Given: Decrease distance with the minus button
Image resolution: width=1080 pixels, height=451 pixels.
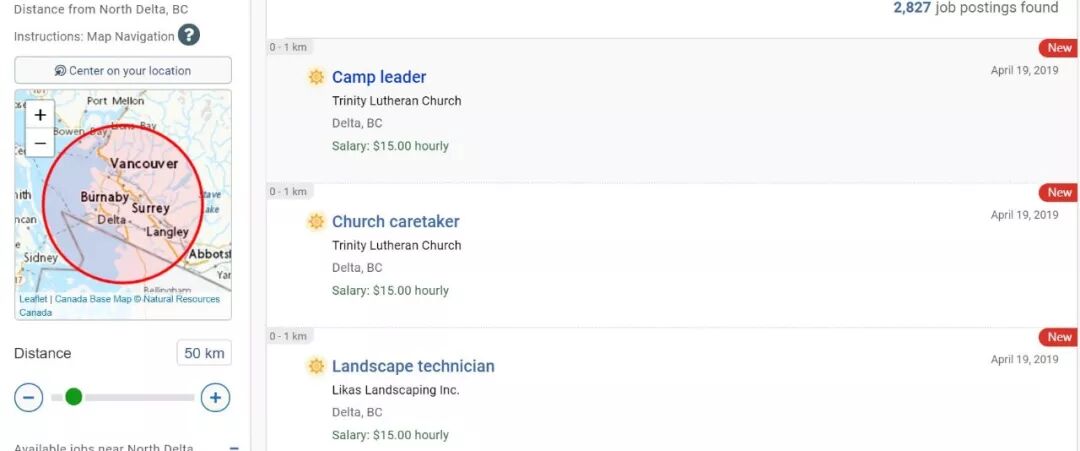Looking at the screenshot, I should pos(28,397).
